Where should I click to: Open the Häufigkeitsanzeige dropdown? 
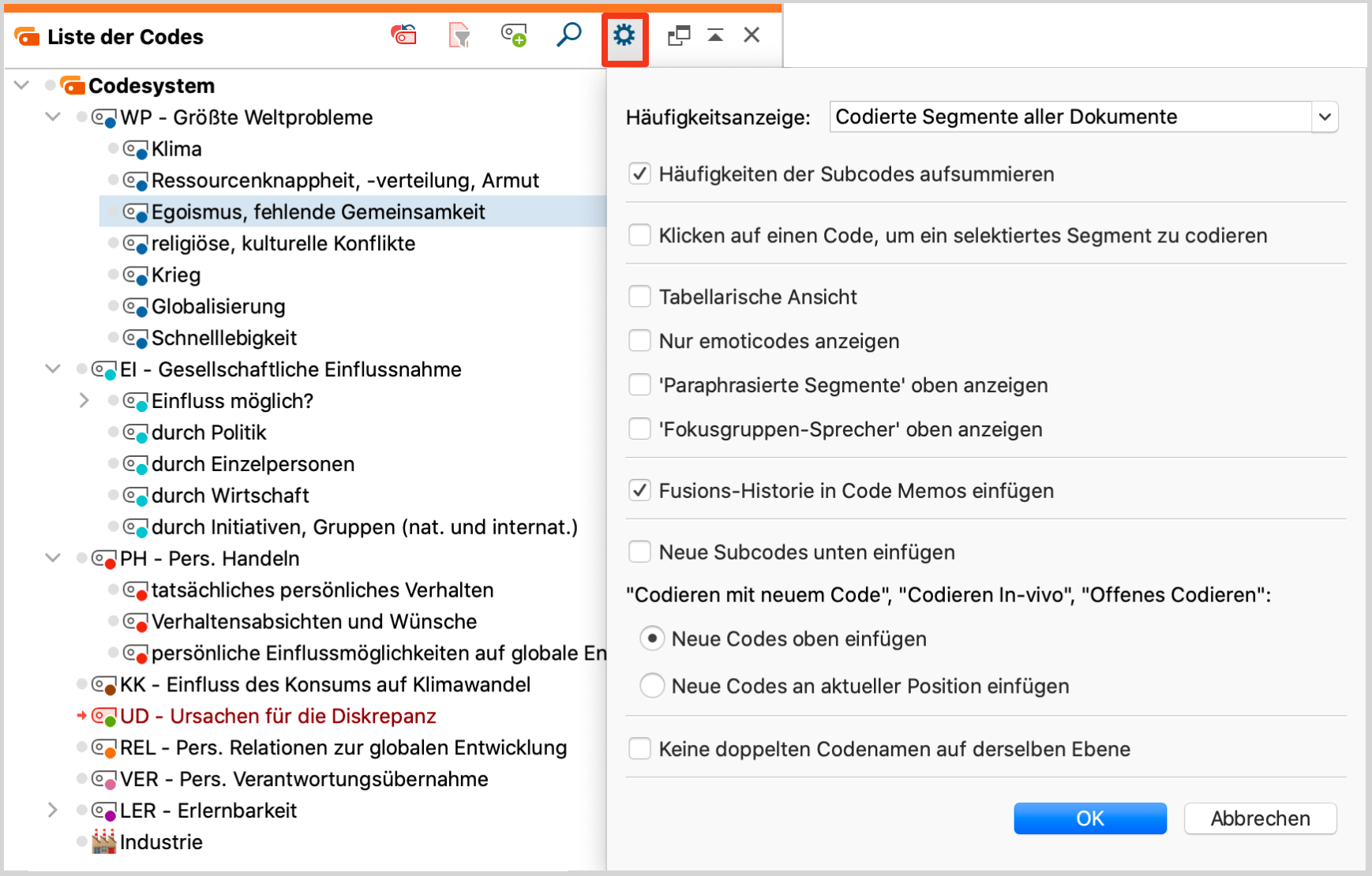1324,118
